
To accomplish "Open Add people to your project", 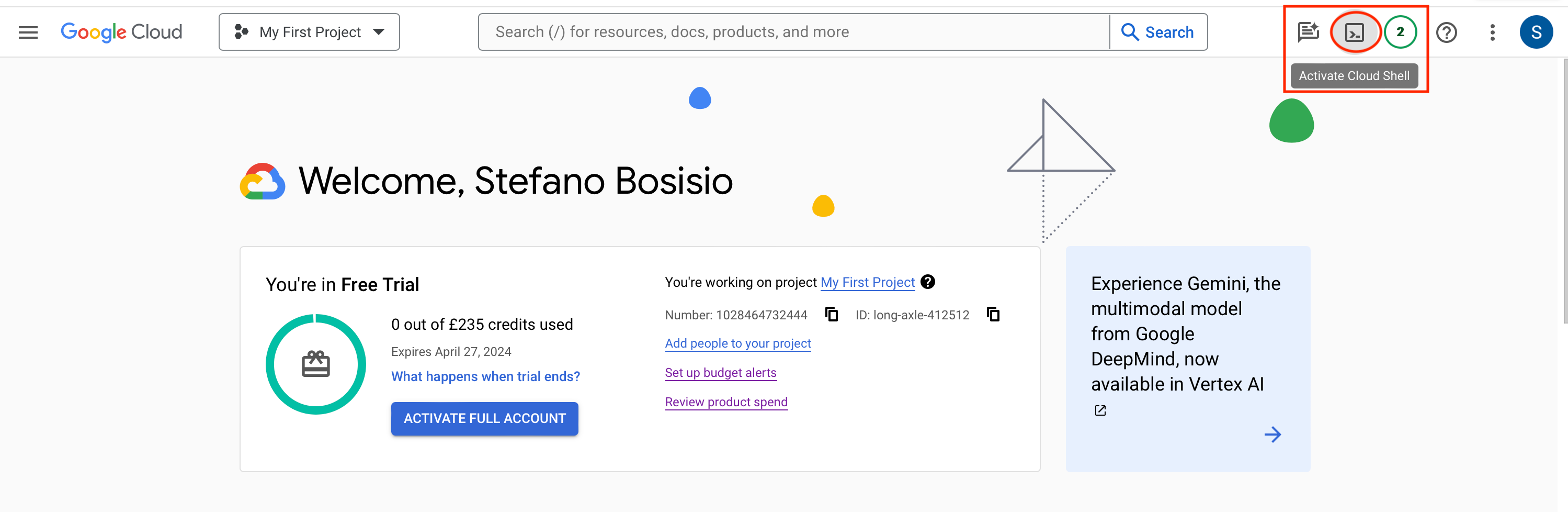I will pos(738,344).
